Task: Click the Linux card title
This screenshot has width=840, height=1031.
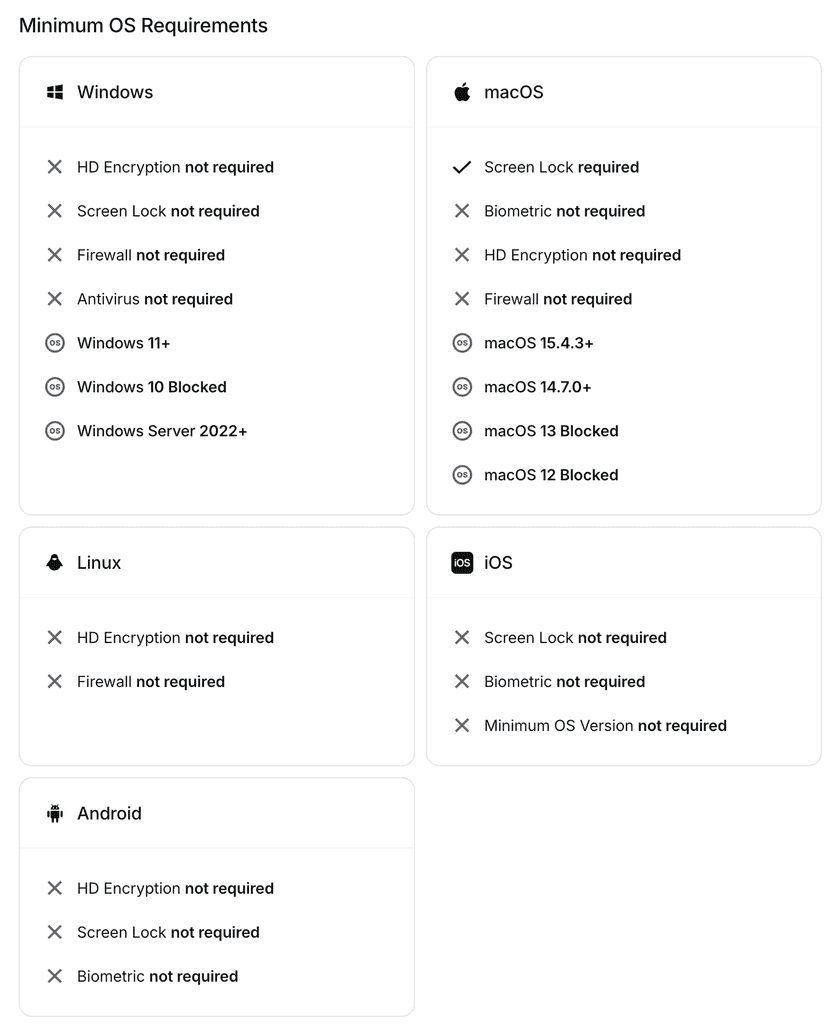Action: [x=99, y=563]
